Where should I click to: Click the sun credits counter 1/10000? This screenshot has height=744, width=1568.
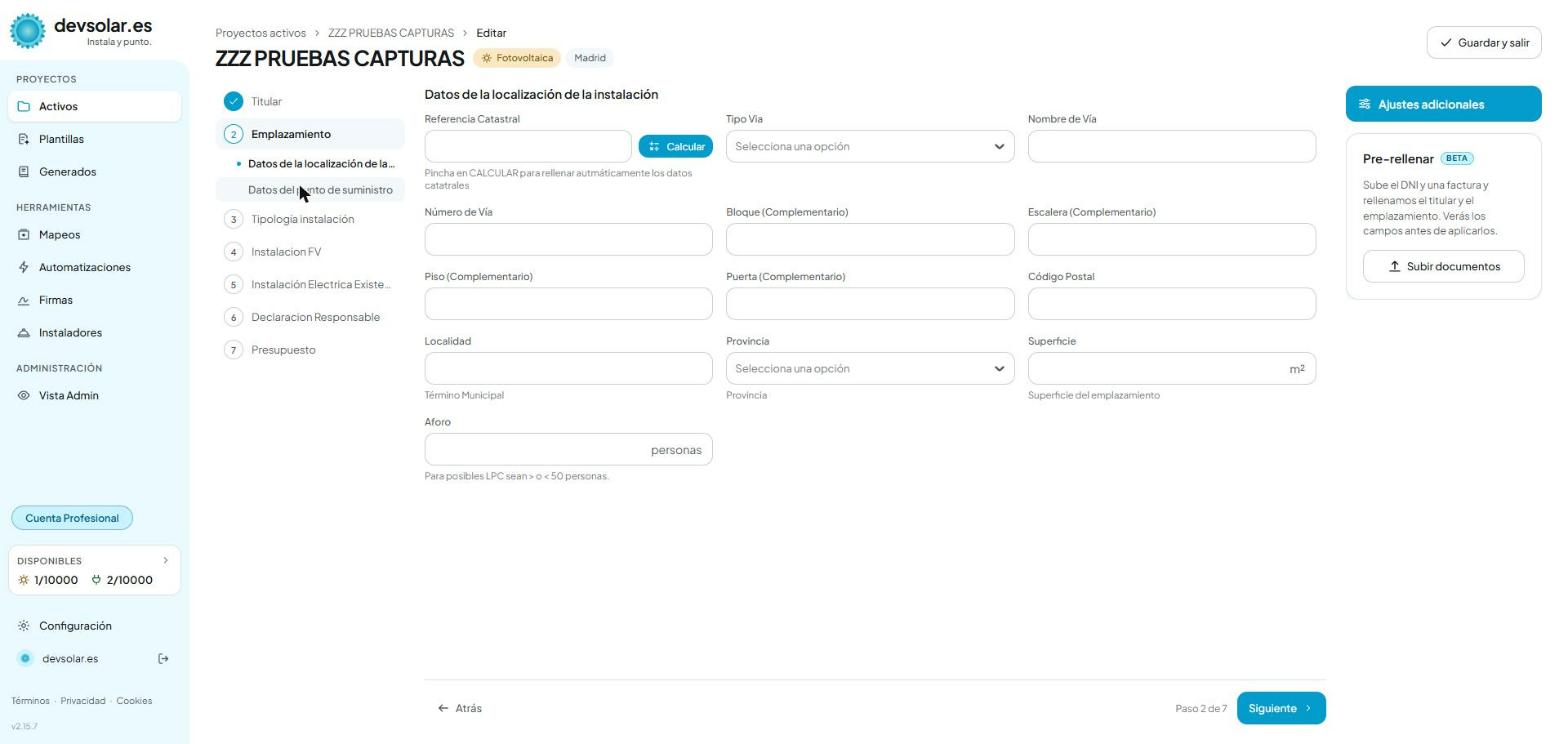(47, 580)
